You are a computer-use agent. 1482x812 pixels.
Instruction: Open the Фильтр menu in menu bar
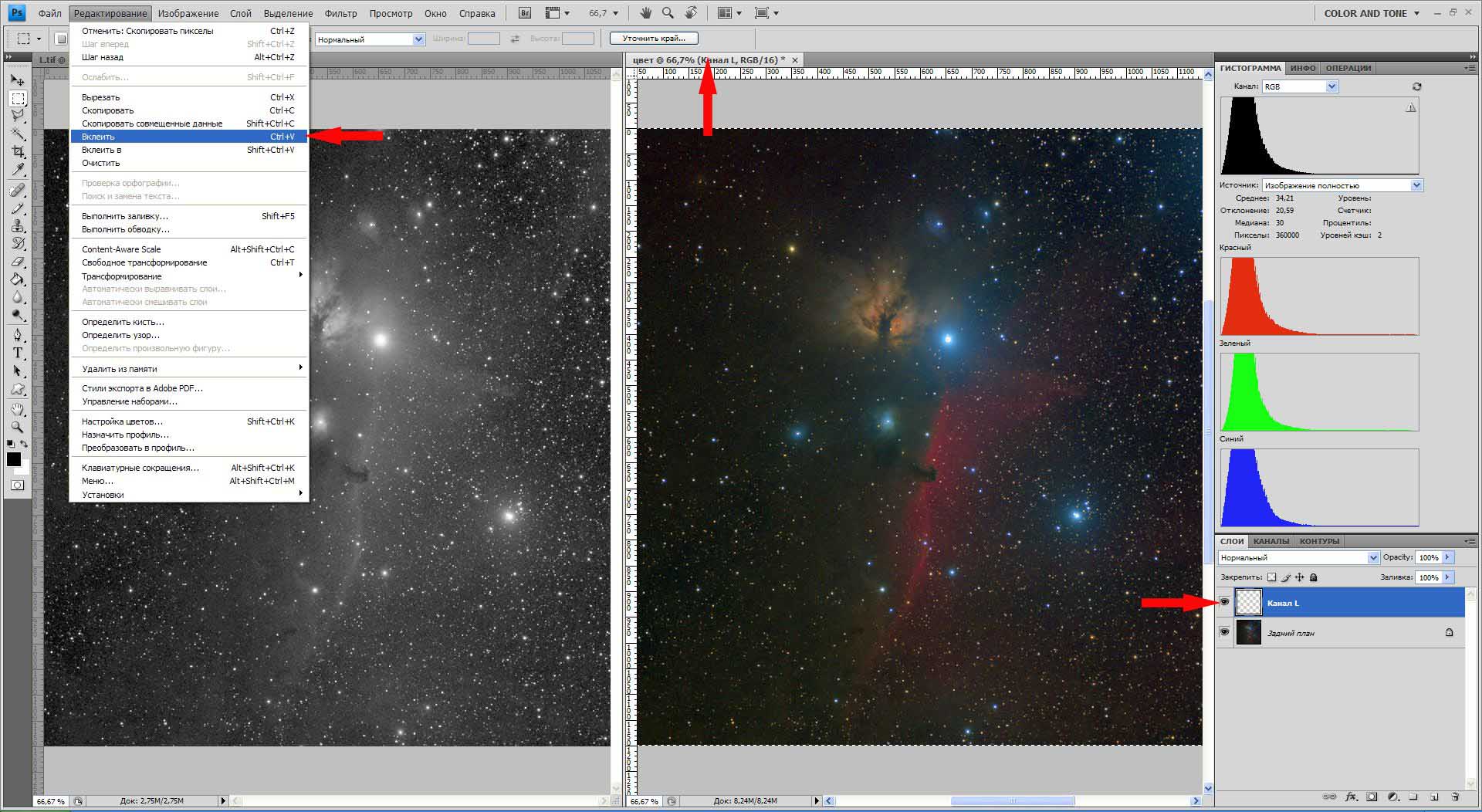pyautogui.click(x=340, y=13)
